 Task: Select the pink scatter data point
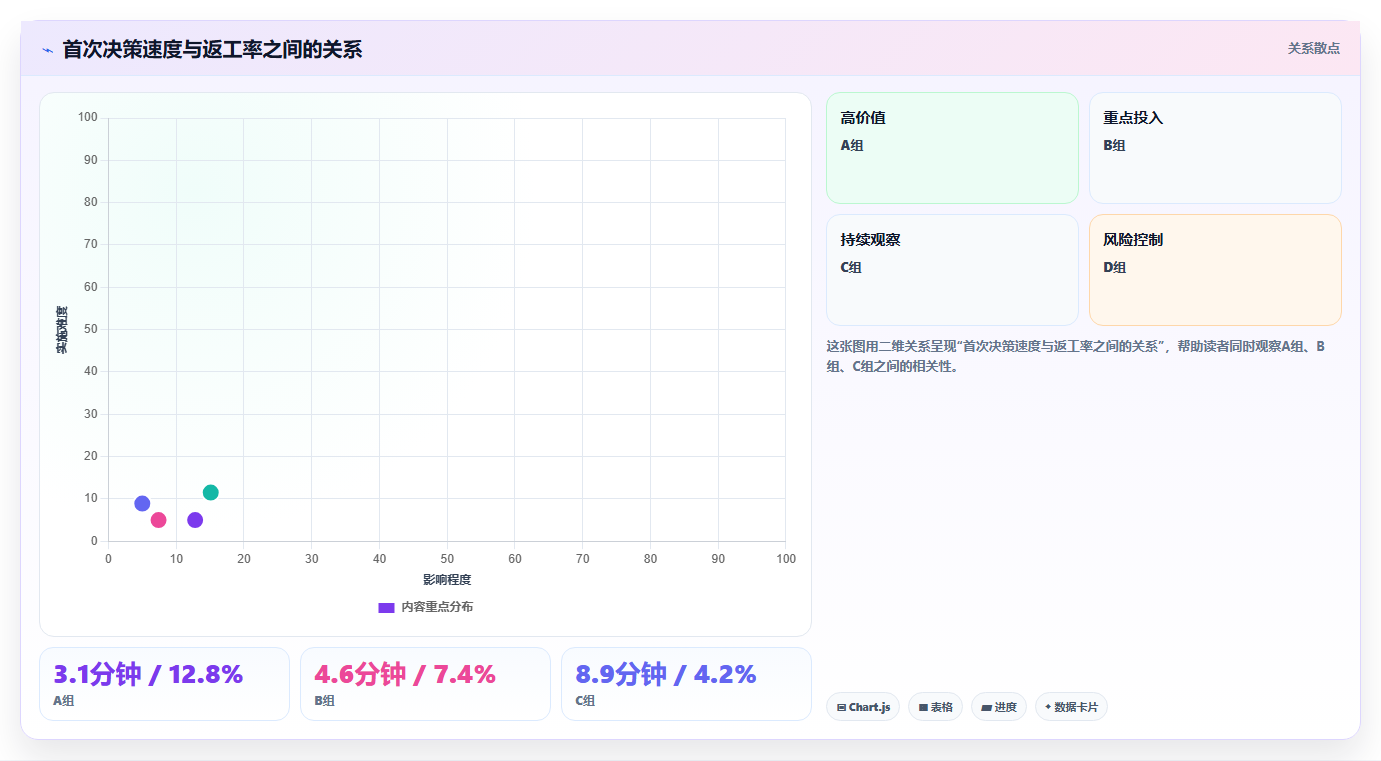[158, 520]
